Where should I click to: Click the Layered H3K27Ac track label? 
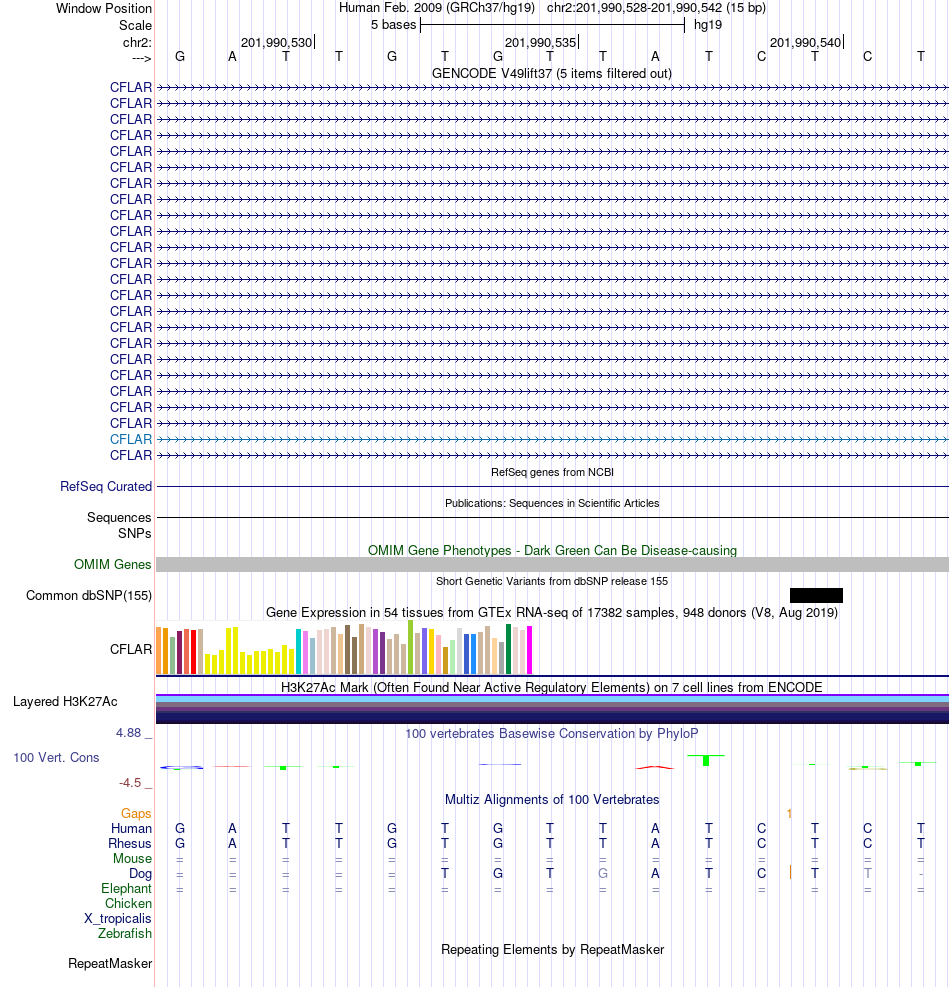pos(65,701)
